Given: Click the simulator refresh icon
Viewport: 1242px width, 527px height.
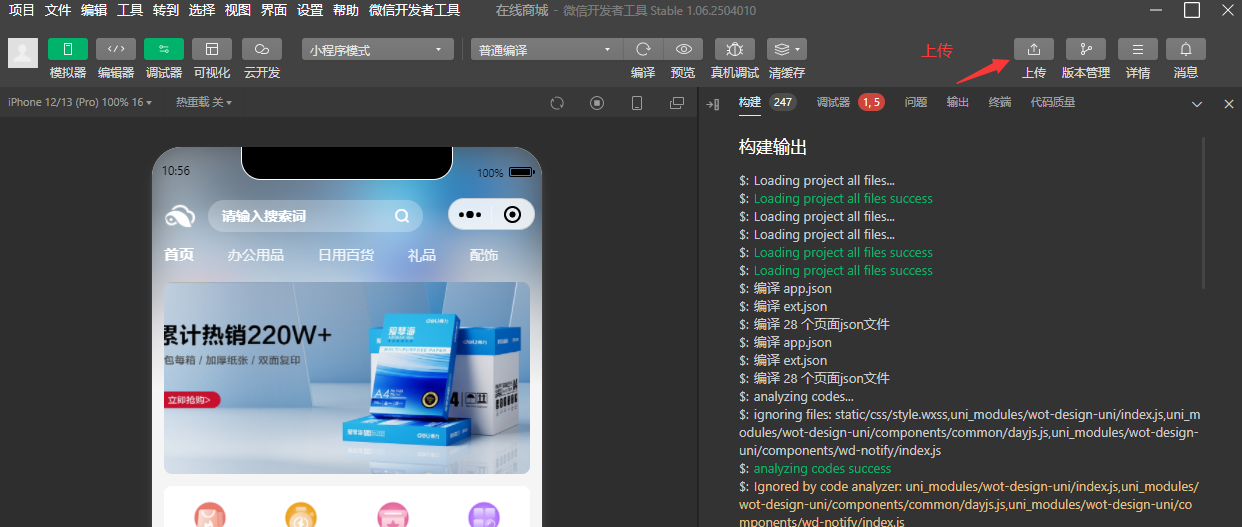Looking at the screenshot, I should tap(557, 103).
